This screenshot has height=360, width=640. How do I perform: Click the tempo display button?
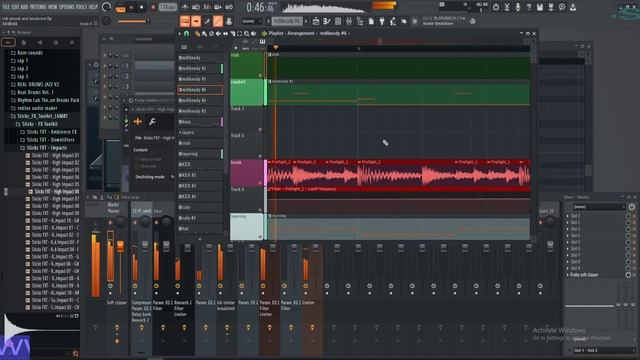tap(167, 7)
